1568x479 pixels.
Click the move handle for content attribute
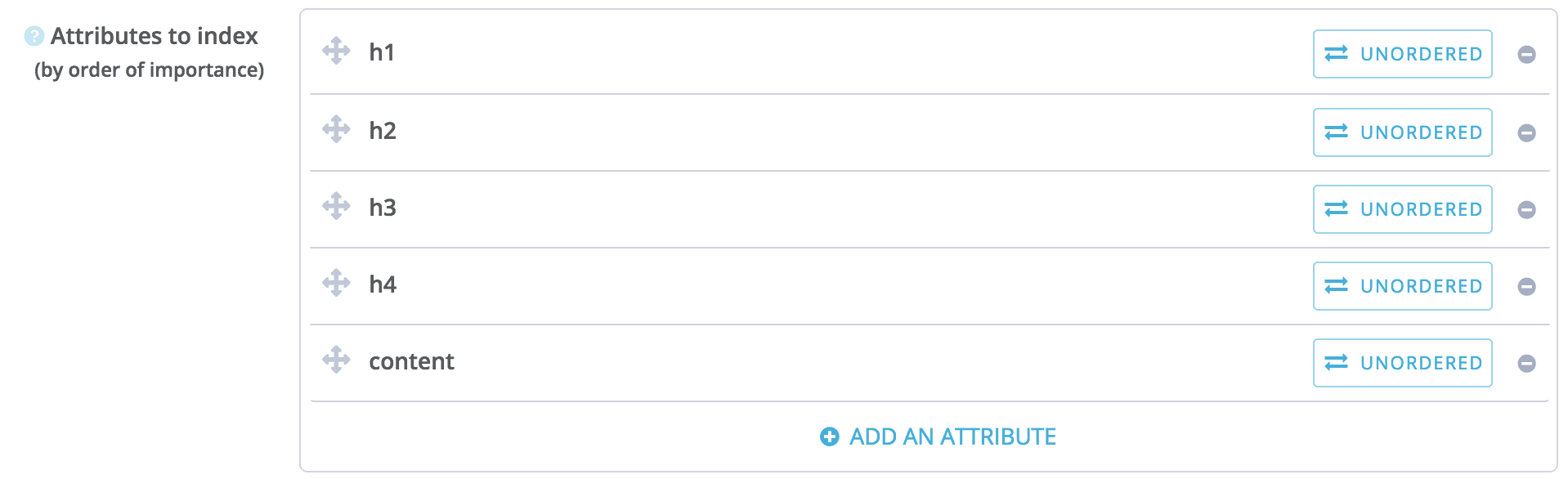coord(336,360)
